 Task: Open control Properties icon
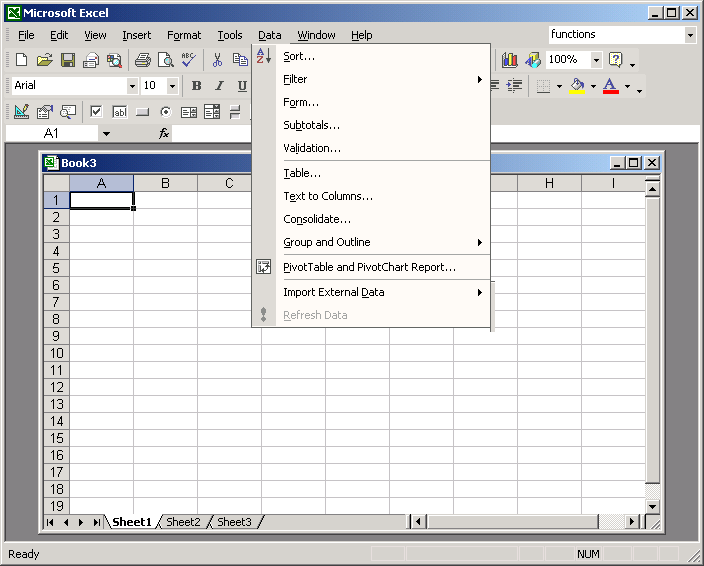(x=45, y=111)
